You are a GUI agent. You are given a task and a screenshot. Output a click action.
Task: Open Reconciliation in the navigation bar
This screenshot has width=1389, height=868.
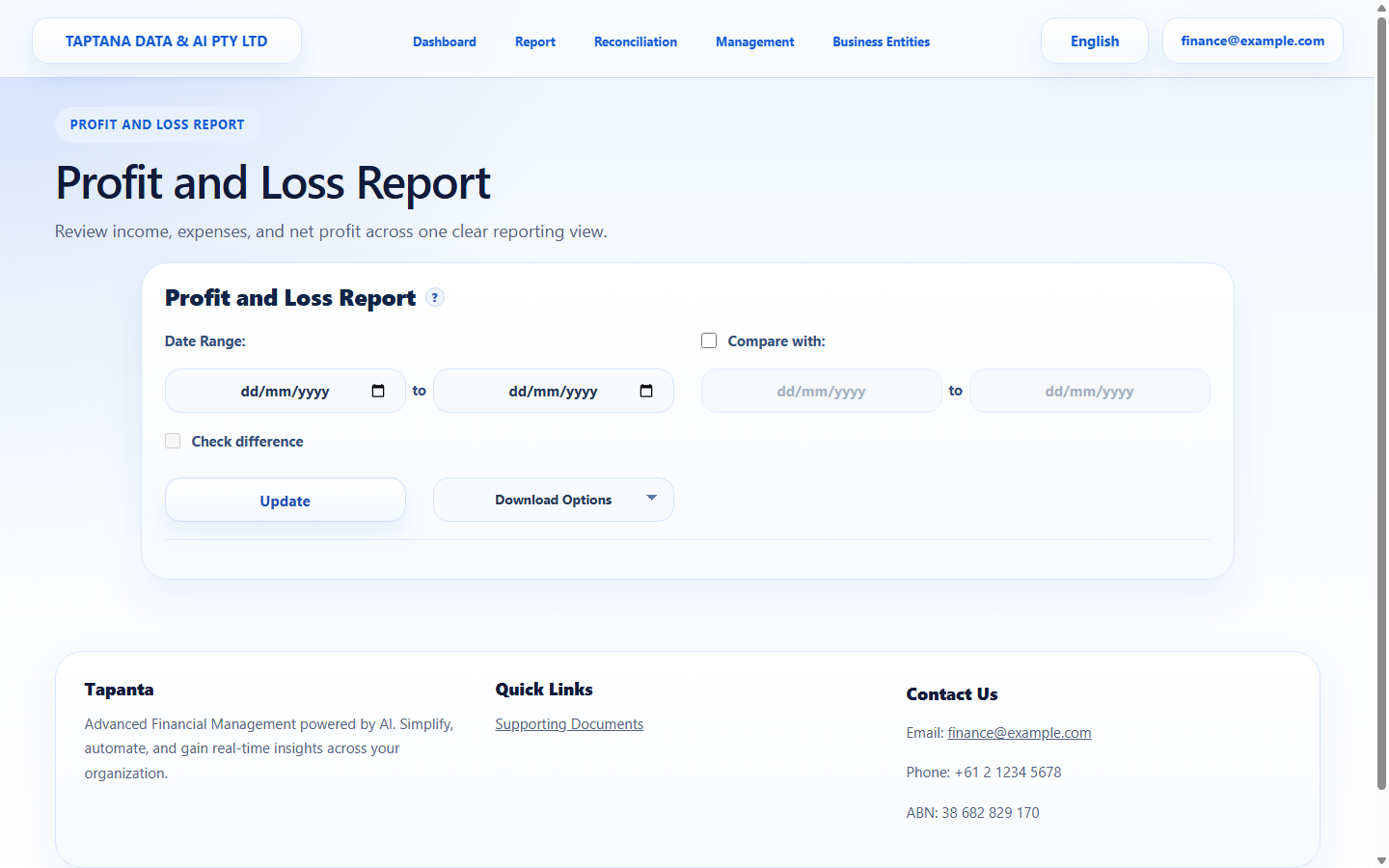pyautogui.click(x=636, y=41)
